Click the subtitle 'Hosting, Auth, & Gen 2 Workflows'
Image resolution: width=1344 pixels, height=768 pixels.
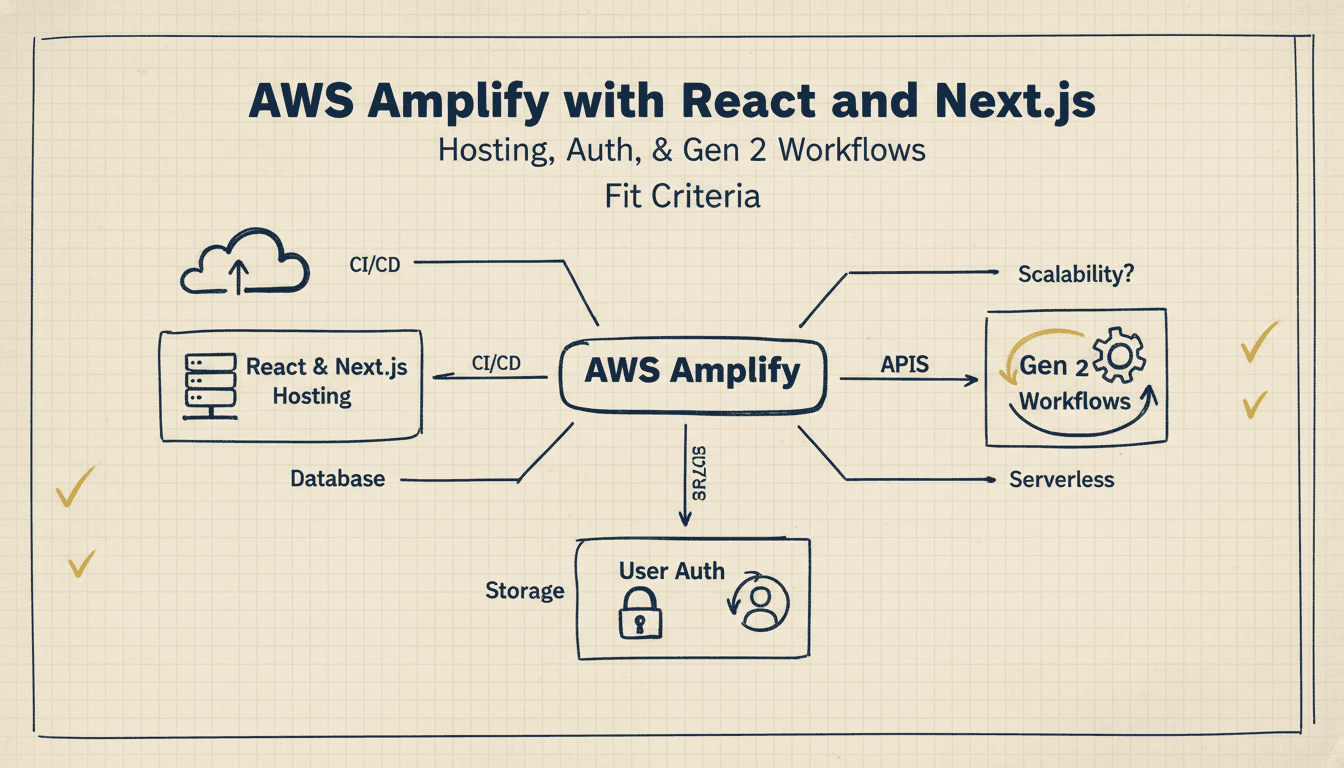682,151
